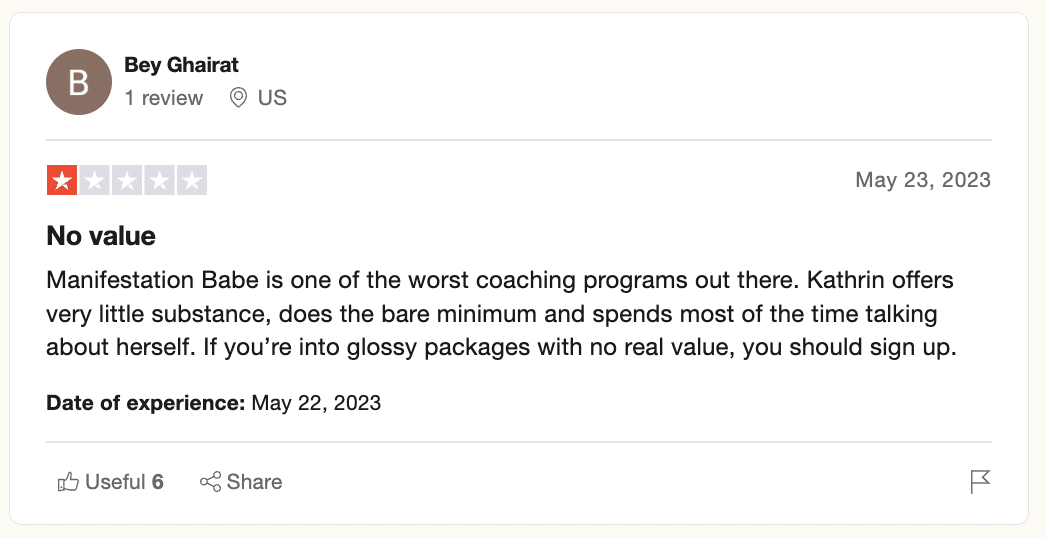Click the Useful count number 6
1046x538 pixels.
pyautogui.click(x=157, y=482)
